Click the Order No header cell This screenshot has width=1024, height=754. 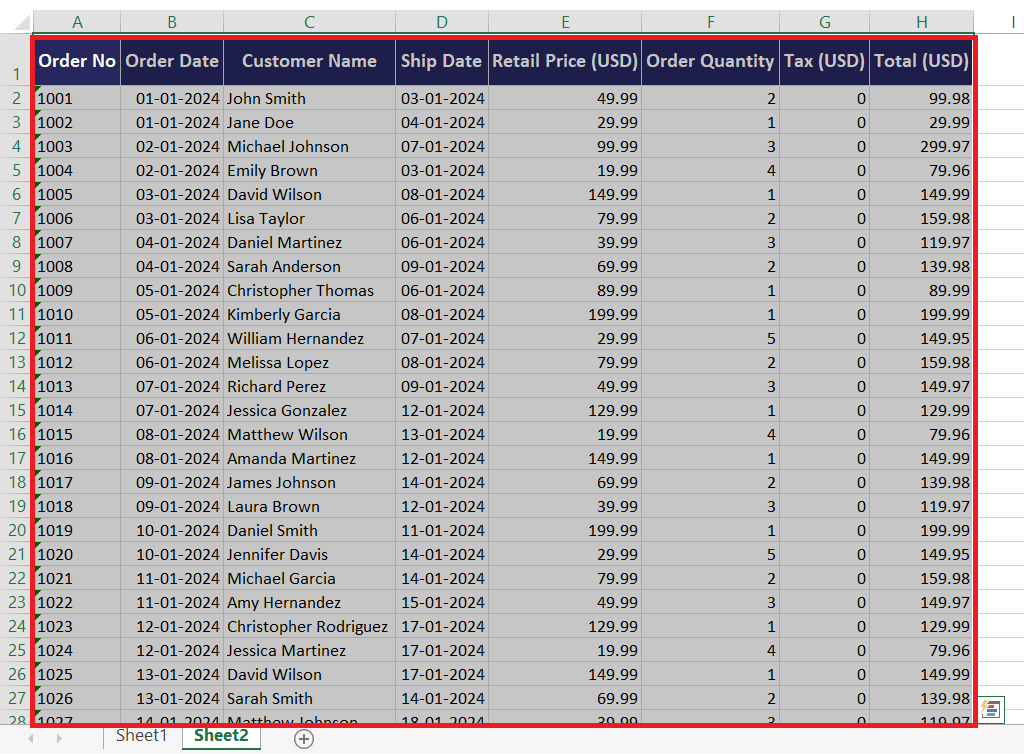coord(77,61)
